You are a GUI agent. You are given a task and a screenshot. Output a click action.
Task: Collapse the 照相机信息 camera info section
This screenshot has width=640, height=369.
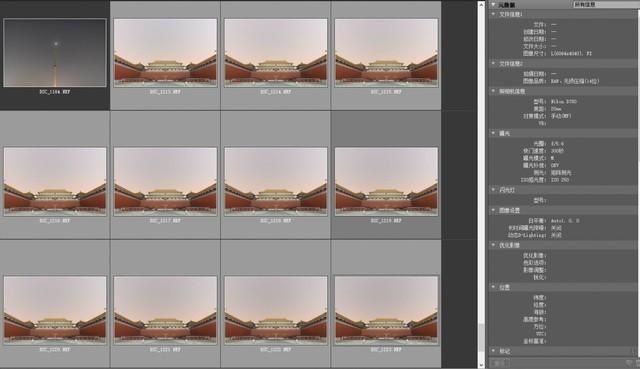[493, 91]
